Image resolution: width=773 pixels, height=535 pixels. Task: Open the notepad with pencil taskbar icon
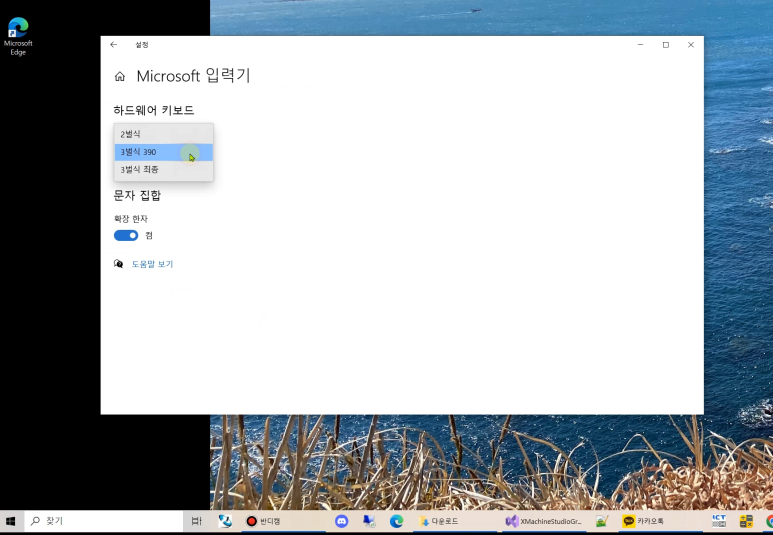click(x=601, y=521)
